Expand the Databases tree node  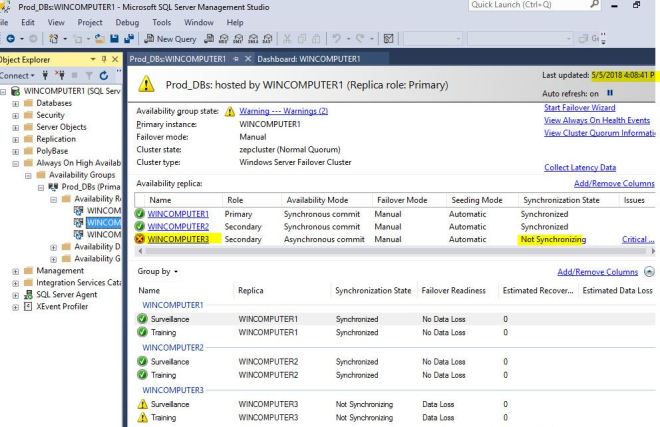click(5, 105)
